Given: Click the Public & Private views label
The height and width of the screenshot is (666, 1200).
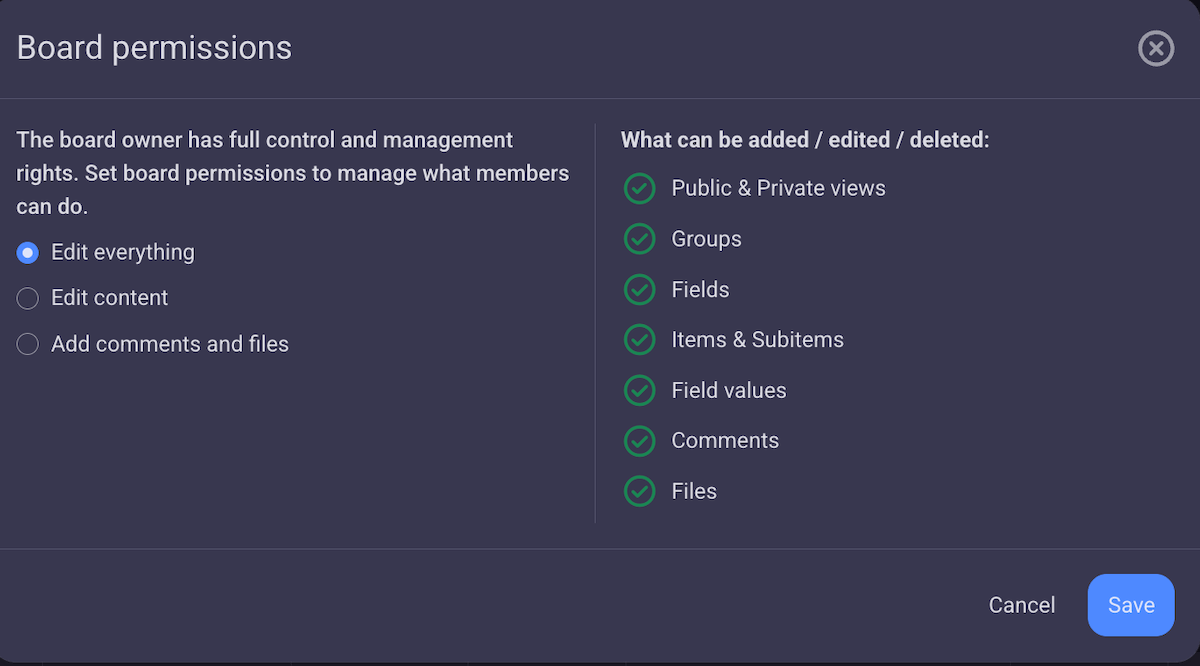Looking at the screenshot, I should pos(778,188).
